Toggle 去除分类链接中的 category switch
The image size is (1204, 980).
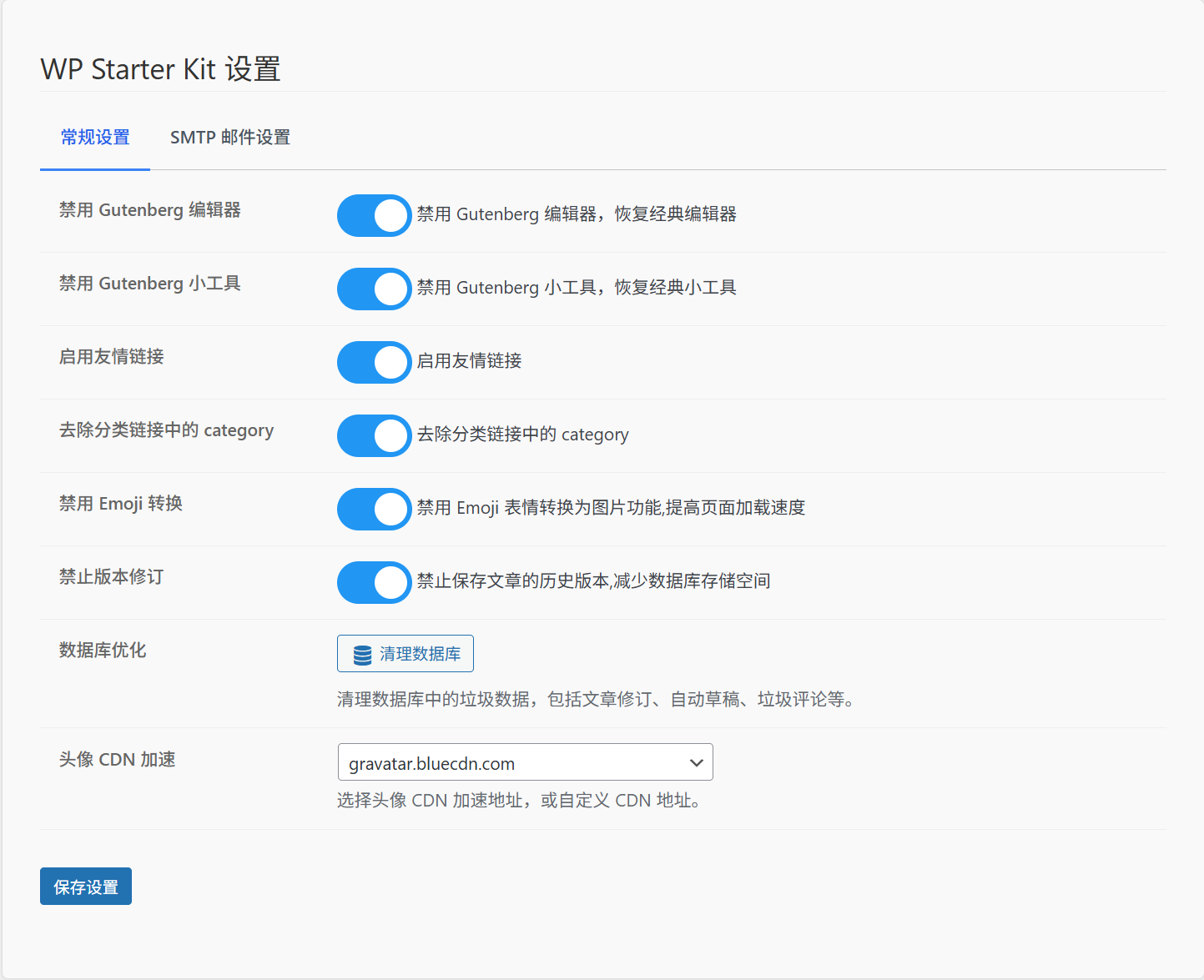pyautogui.click(x=374, y=435)
